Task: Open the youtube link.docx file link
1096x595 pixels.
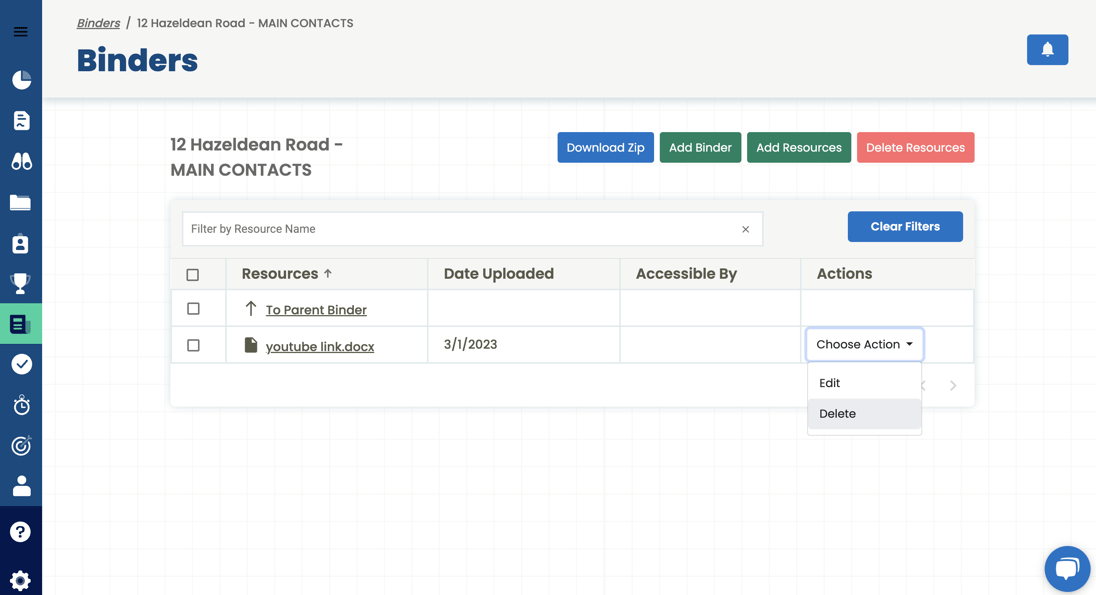Action: click(320, 347)
